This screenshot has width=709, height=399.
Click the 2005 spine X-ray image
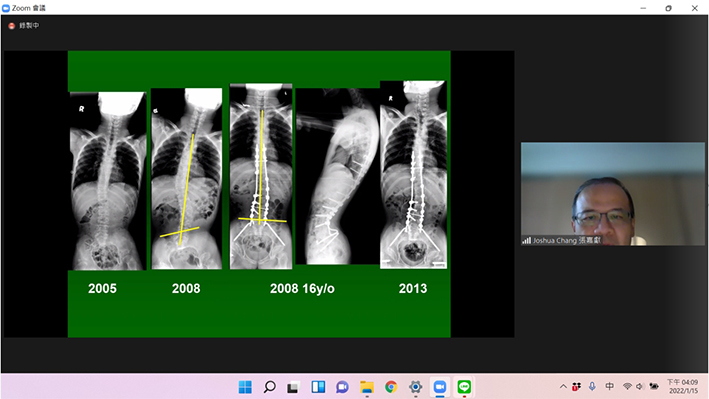pos(108,181)
